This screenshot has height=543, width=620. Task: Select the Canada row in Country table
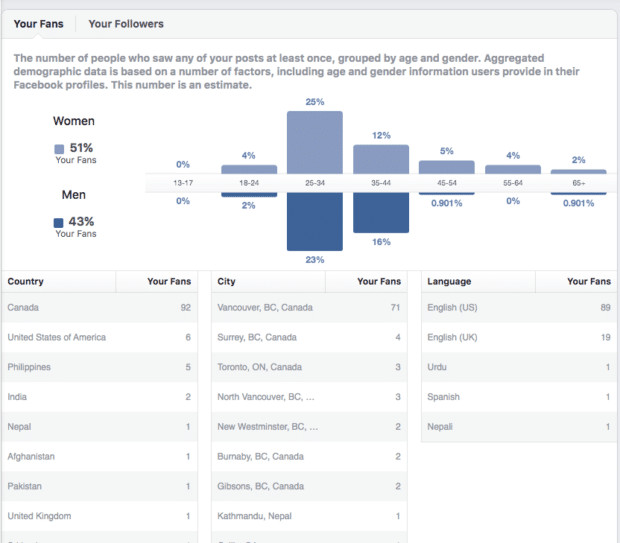99,308
